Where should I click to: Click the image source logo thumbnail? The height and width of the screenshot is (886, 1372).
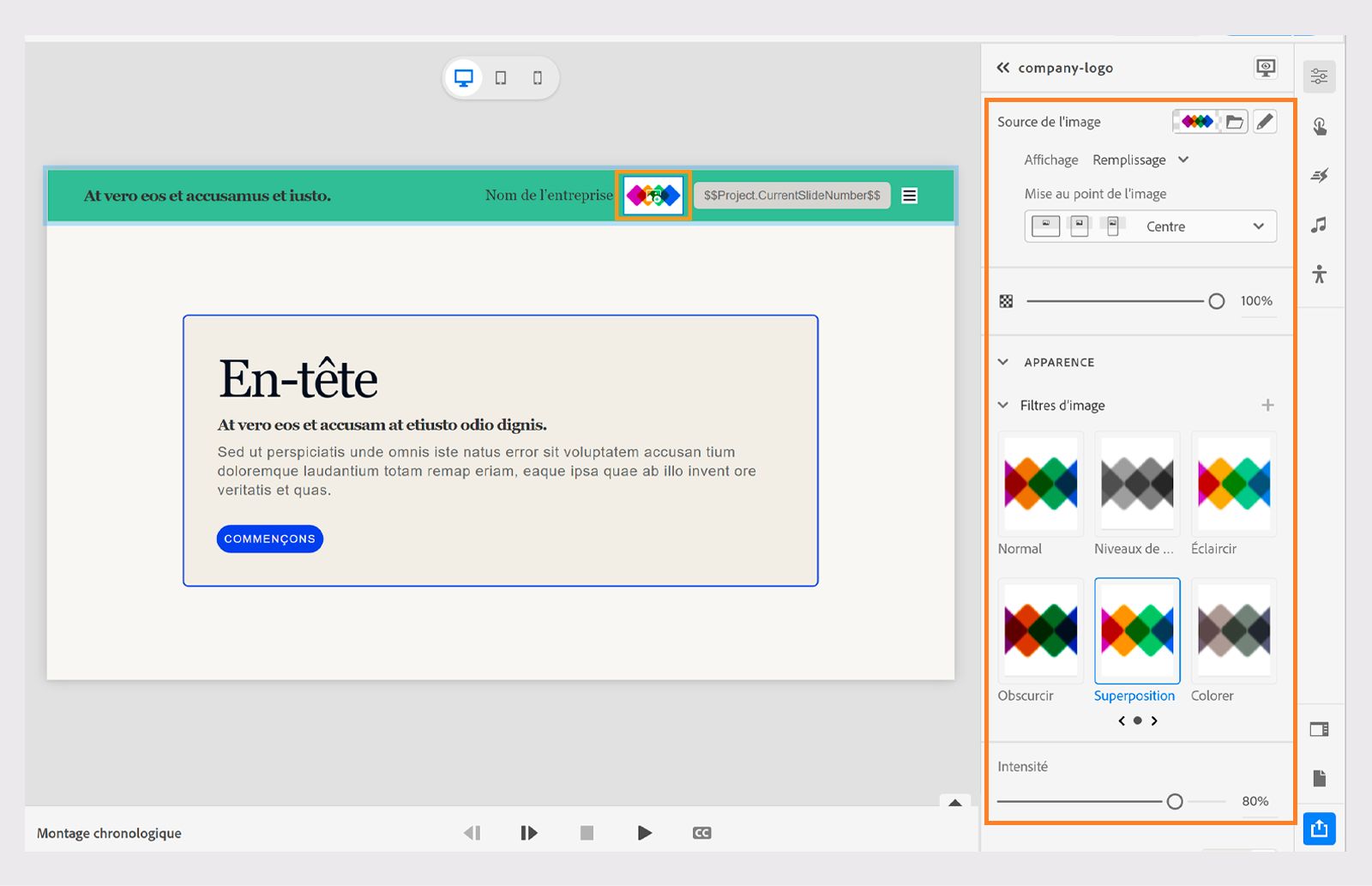pyautogui.click(x=1197, y=122)
